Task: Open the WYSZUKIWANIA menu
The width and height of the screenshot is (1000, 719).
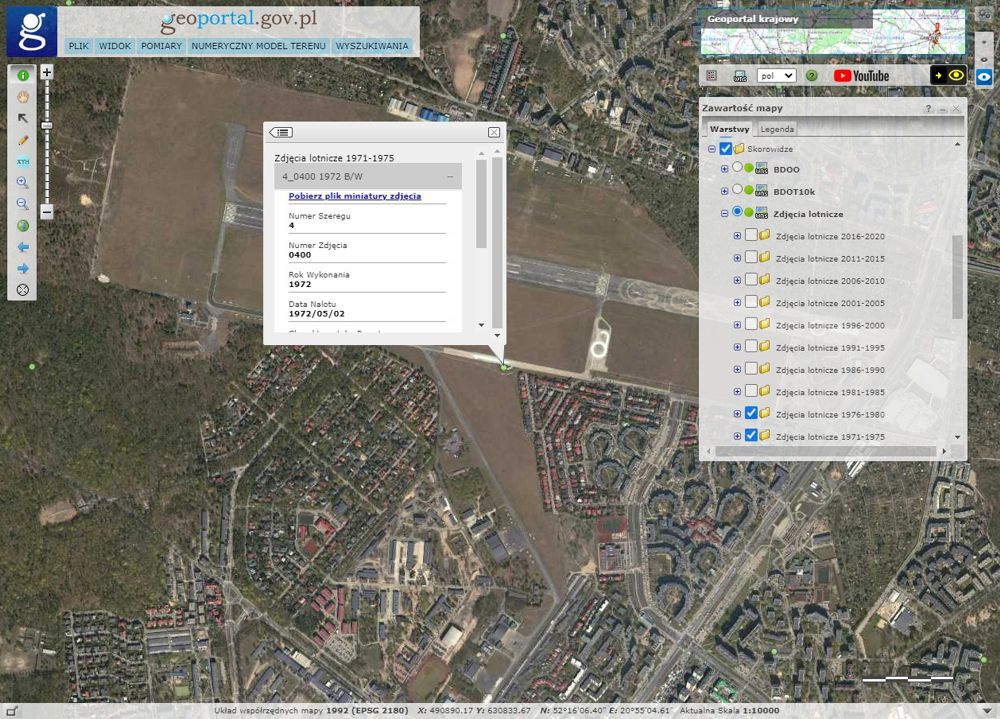Action: coord(372,46)
